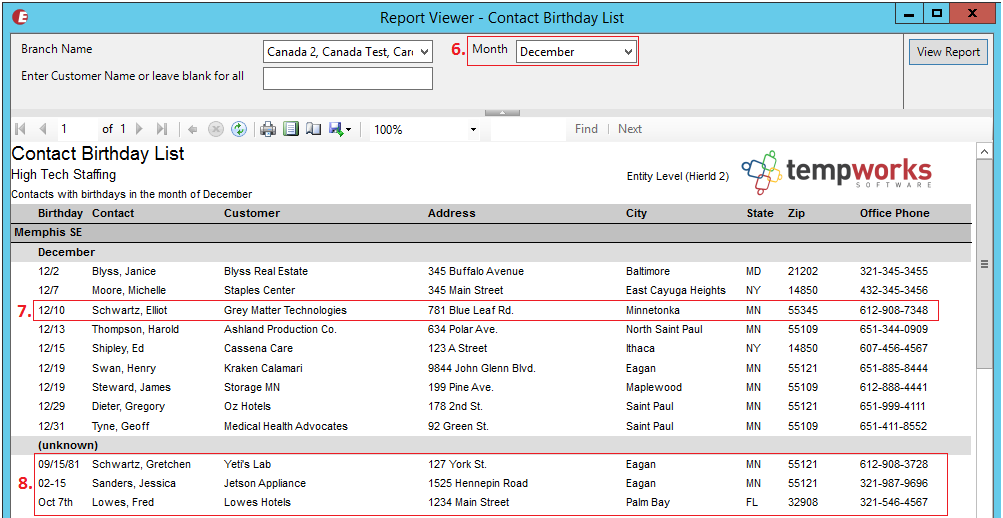Select contact Shipley, Ed

pyautogui.click(x=118, y=349)
